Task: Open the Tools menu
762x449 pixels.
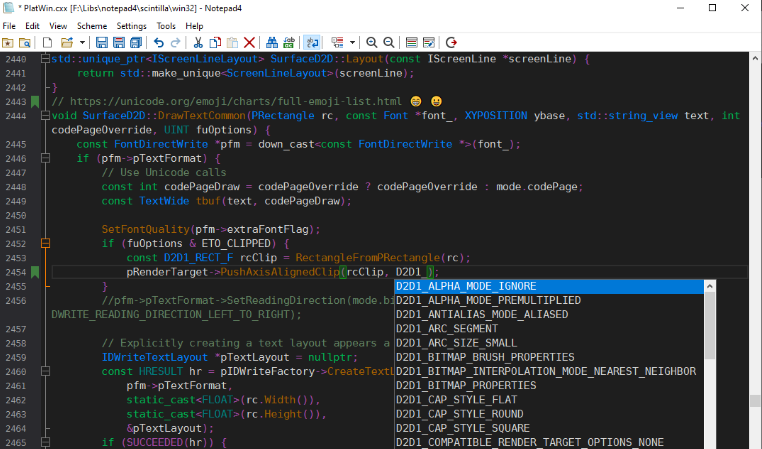Action: point(166,25)
